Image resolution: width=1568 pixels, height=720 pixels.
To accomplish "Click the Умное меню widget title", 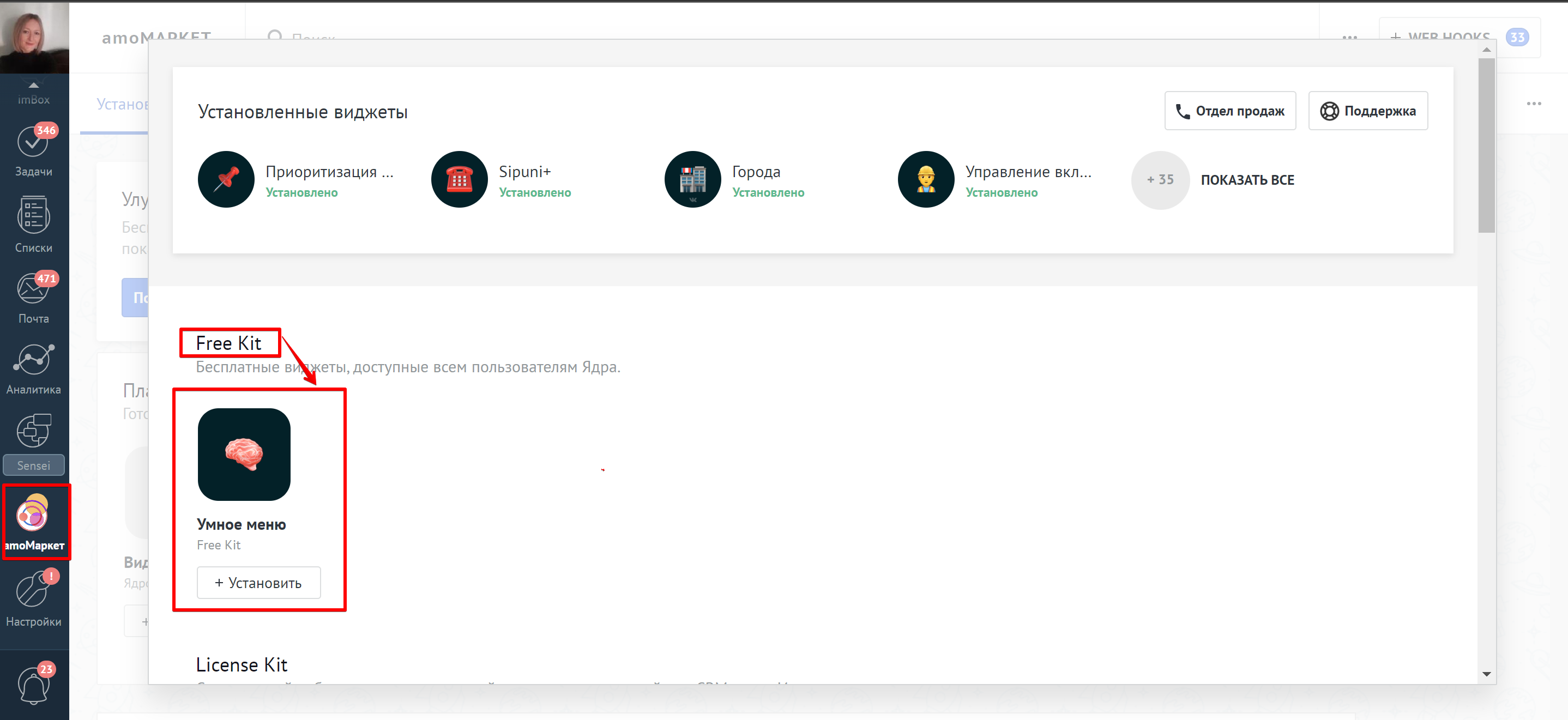I will pos(241,524).
